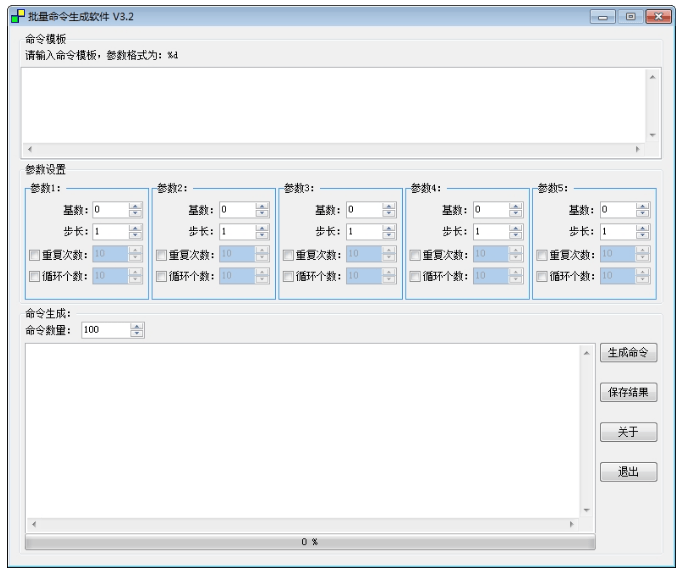Image resolution: width=681 pixels, height=574 pixels.
Task: Click 保存结果 button
Action: [628, 393]
